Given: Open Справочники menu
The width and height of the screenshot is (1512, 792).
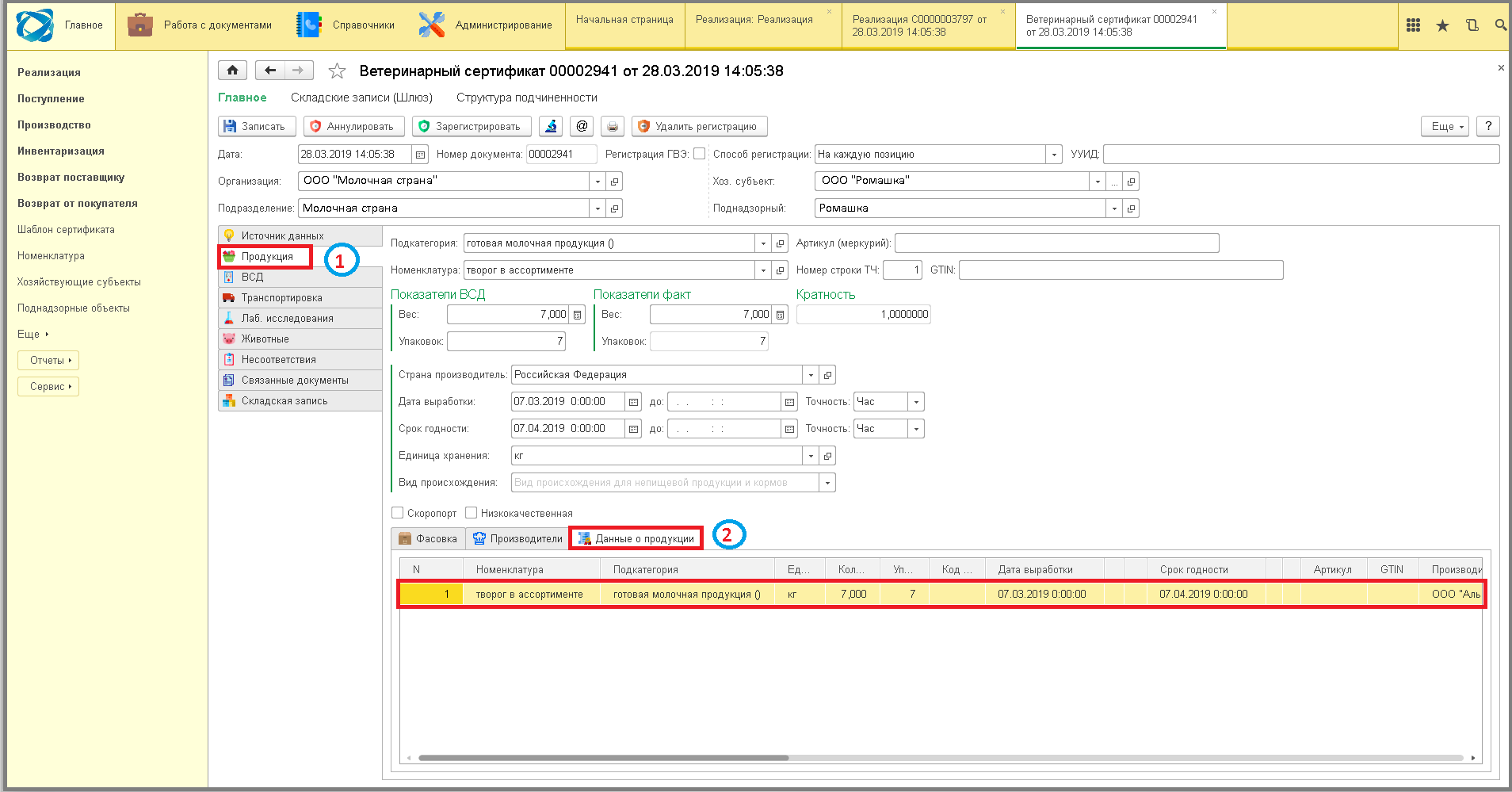Looking at the screenshot, I should (x=346, y=25).
